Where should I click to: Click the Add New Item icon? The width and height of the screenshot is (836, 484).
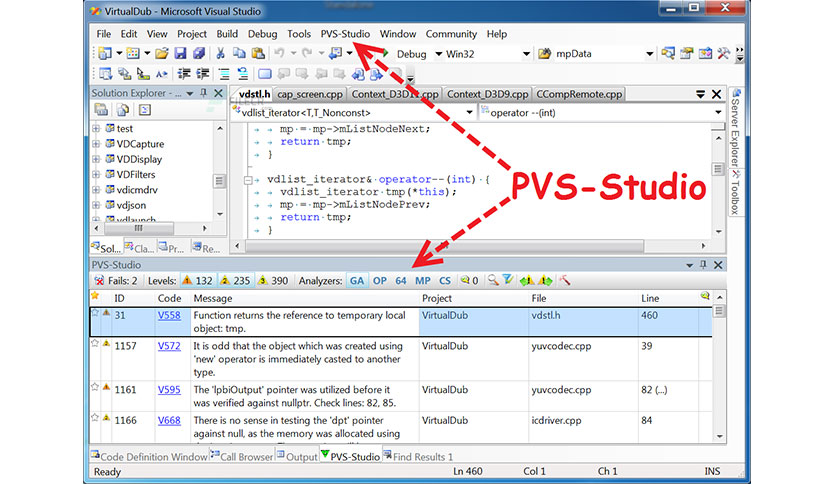click(133, 53)
